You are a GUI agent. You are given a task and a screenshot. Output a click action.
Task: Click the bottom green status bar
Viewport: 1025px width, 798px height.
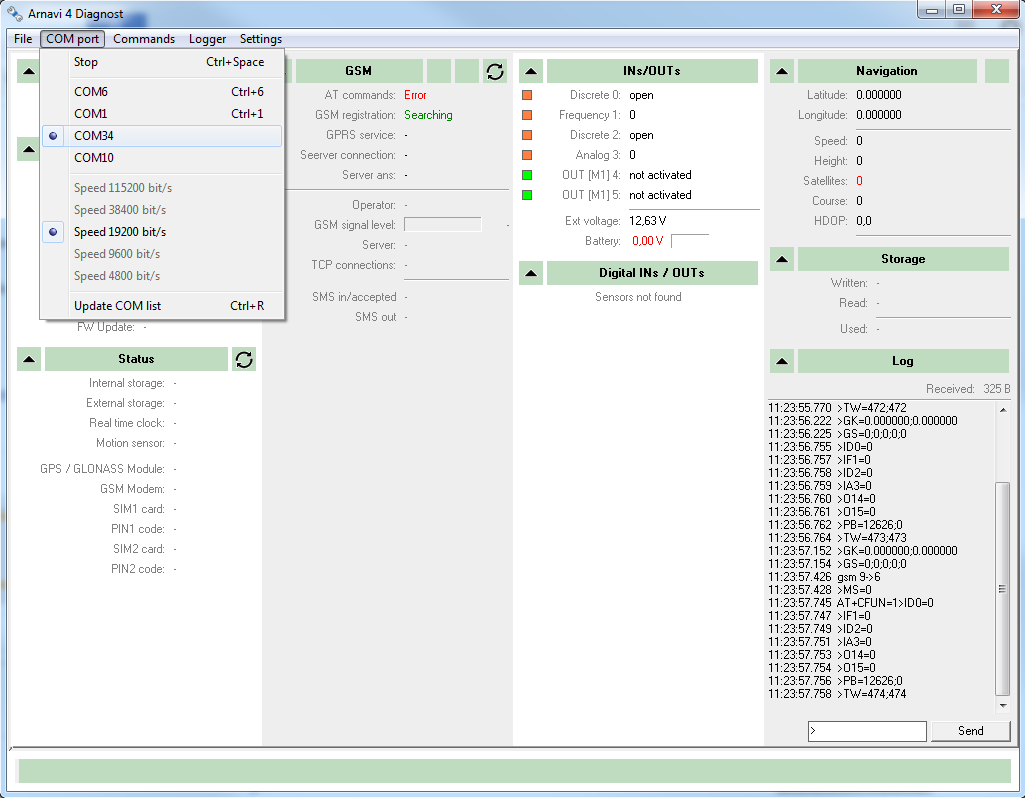tap(514, 771)
